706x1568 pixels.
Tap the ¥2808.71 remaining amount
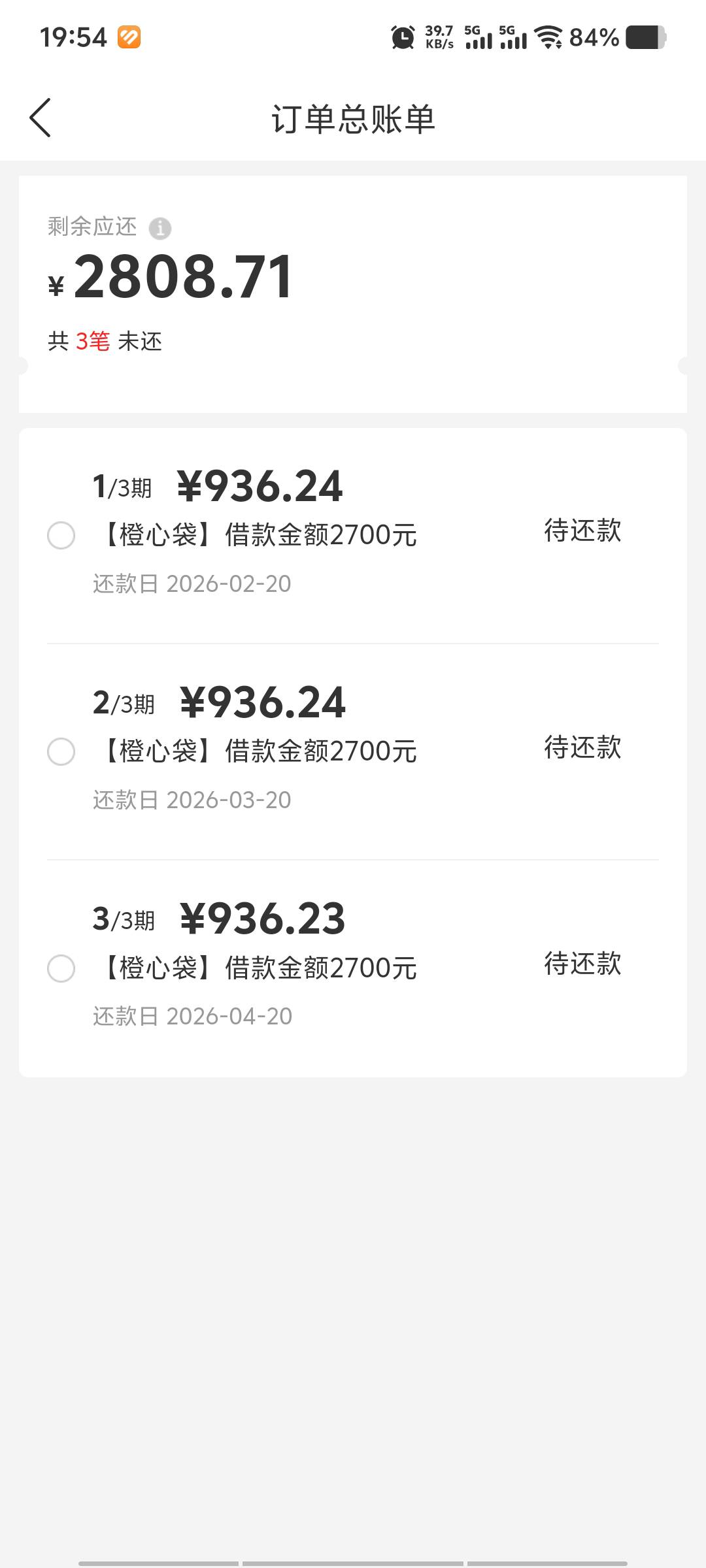183,278
